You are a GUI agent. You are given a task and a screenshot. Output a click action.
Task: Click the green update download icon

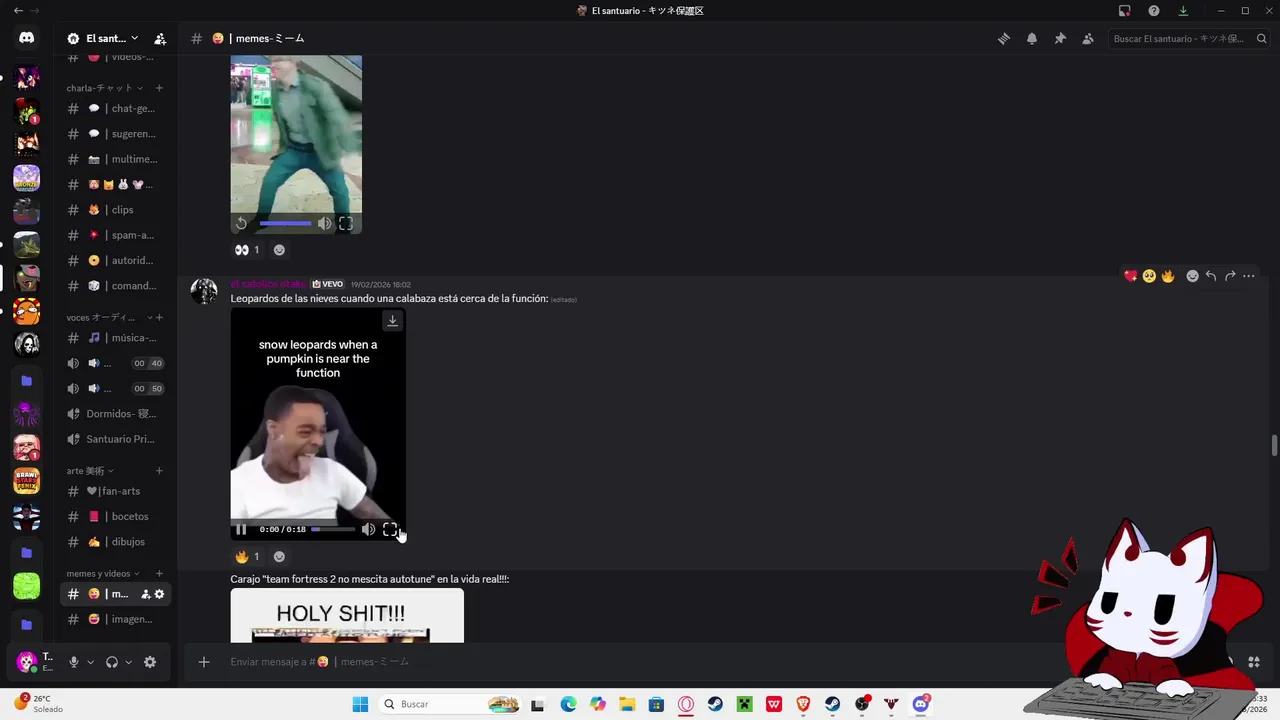click(1183, 11)
